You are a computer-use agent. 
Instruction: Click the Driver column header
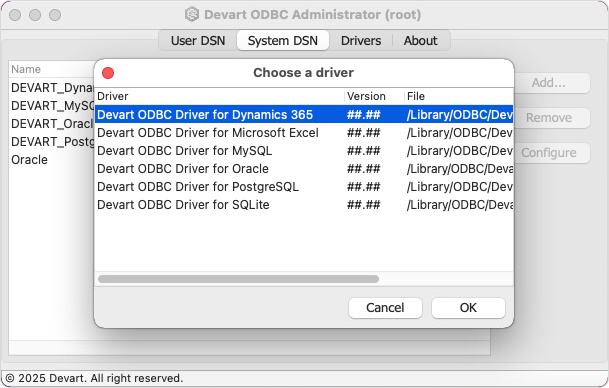219,96
